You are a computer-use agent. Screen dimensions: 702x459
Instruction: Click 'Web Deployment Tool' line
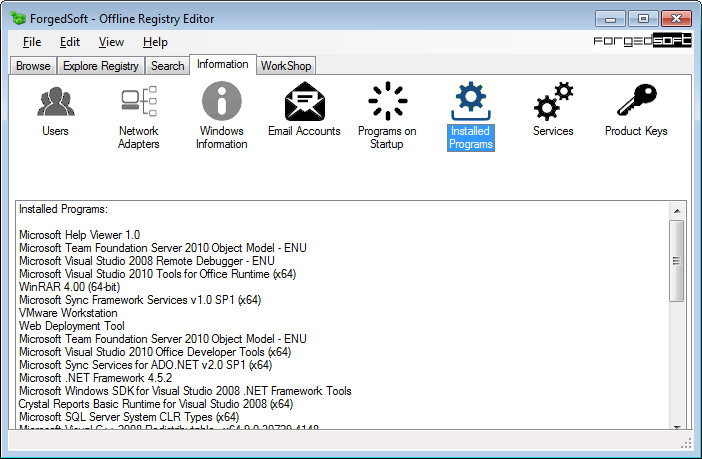click(72, 326)
